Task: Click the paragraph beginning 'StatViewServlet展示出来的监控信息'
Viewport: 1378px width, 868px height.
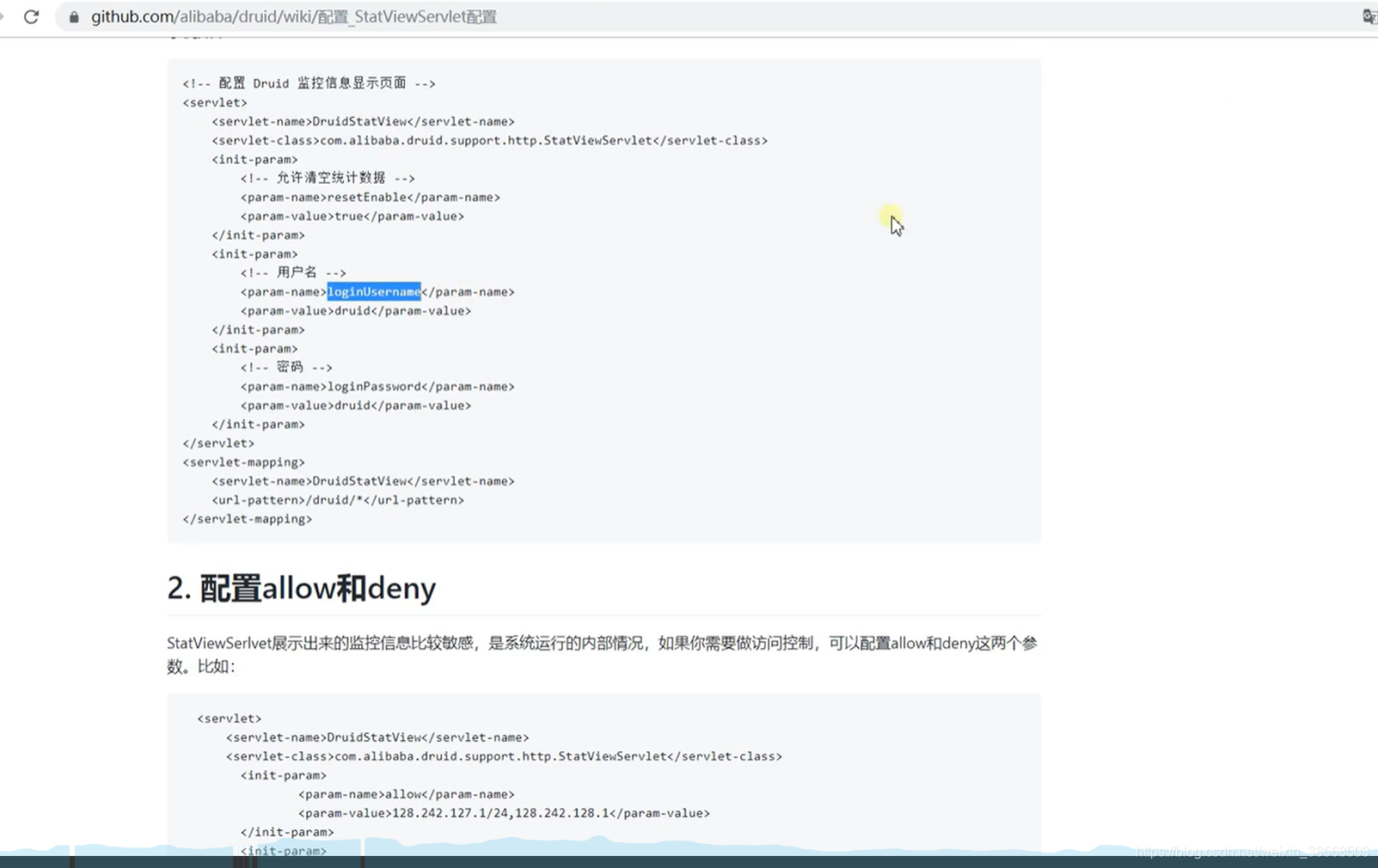Action: (602, 654)
